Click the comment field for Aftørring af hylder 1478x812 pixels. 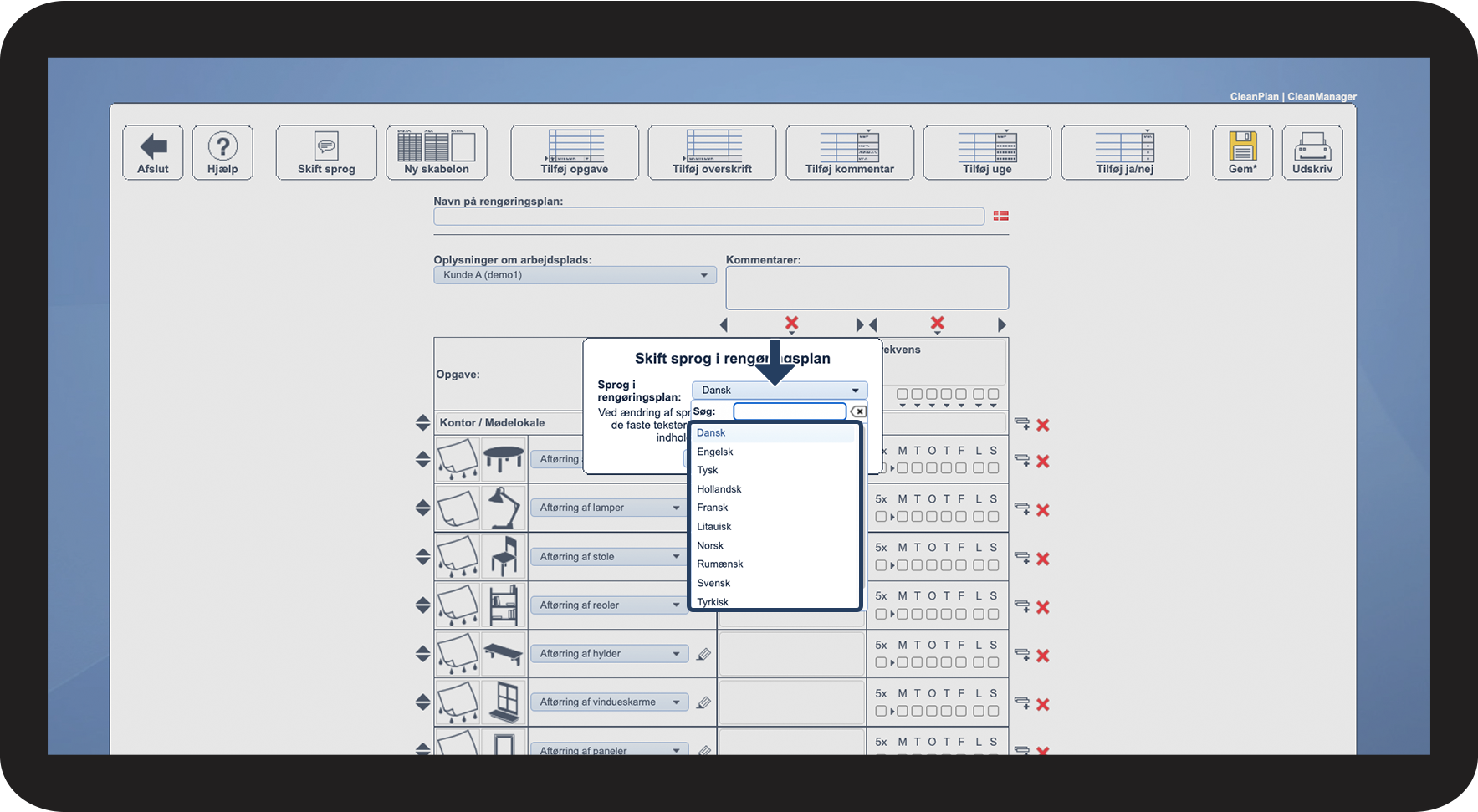791,654
